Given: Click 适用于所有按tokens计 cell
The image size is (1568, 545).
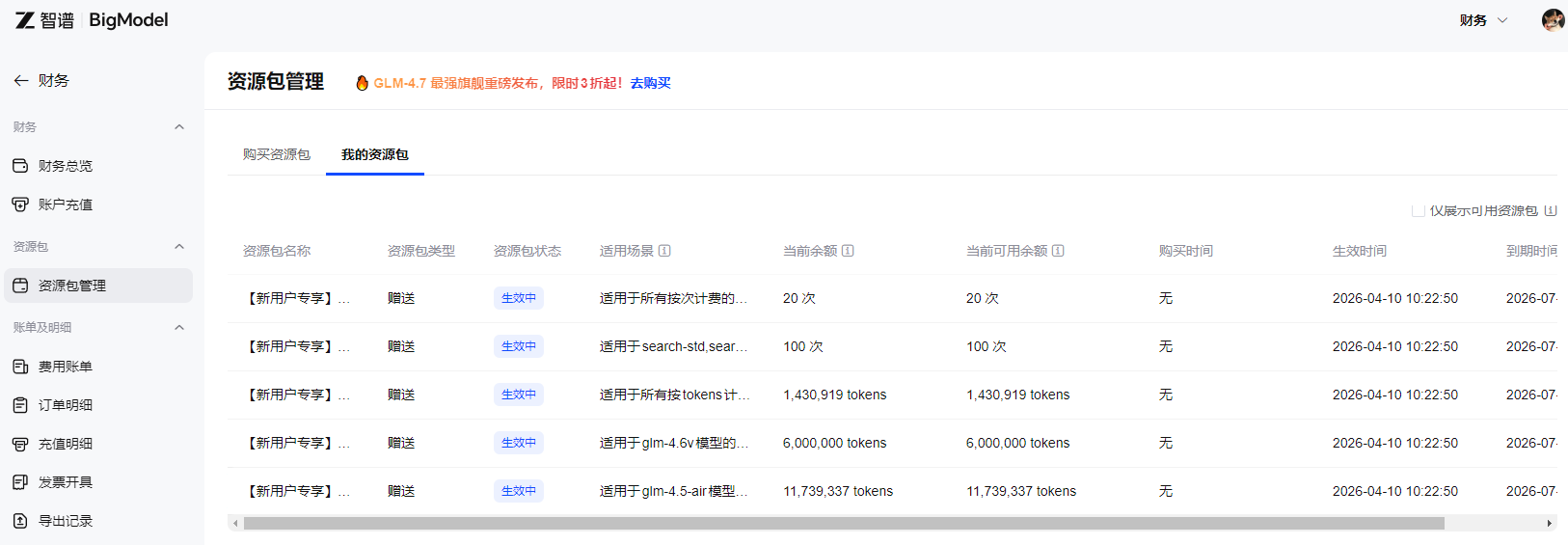Looking at the screenshot, I should click(674, 395).
